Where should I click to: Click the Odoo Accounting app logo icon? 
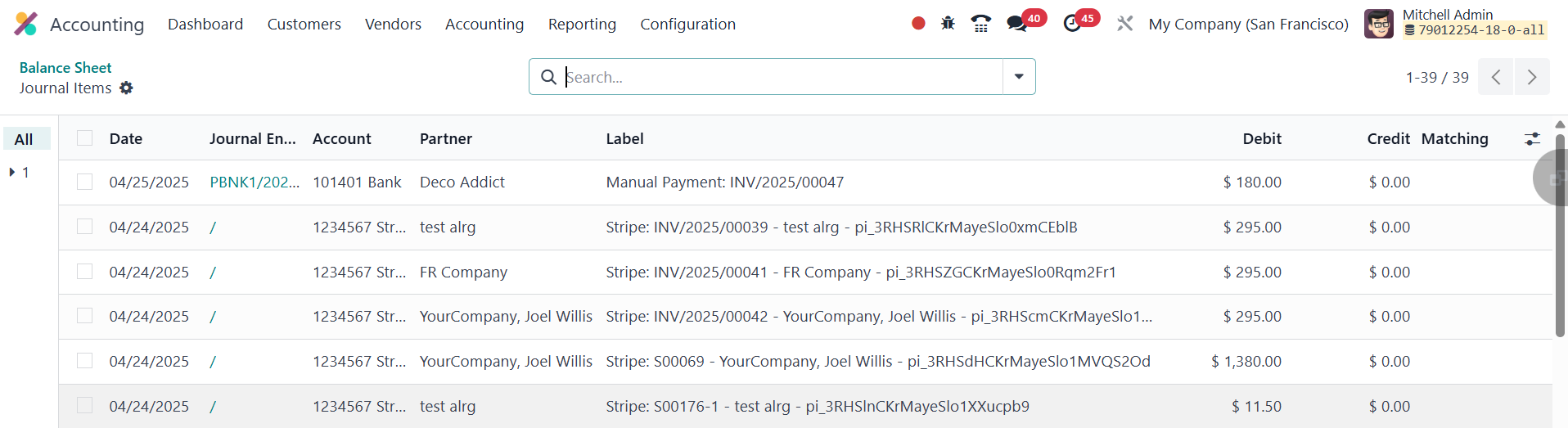click(x=25, y=24)
